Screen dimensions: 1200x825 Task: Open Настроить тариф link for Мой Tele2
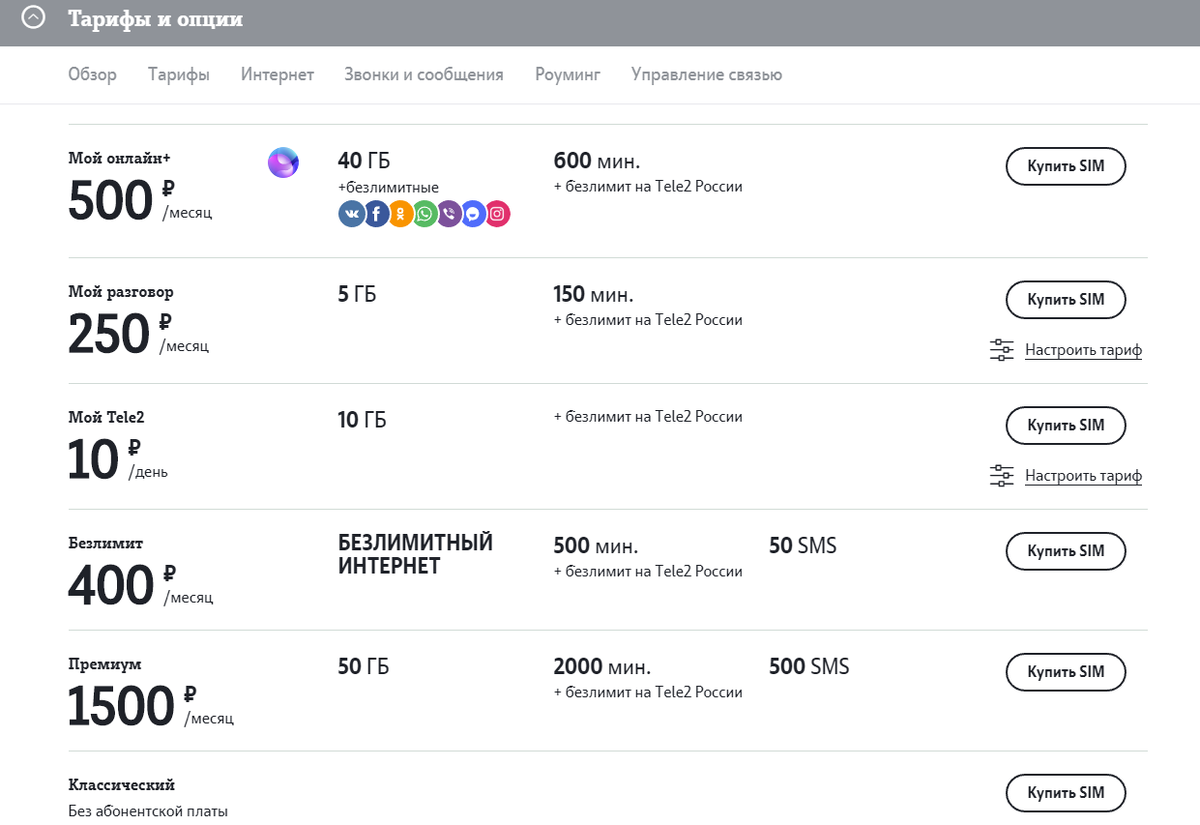[x=1083, y=476]
